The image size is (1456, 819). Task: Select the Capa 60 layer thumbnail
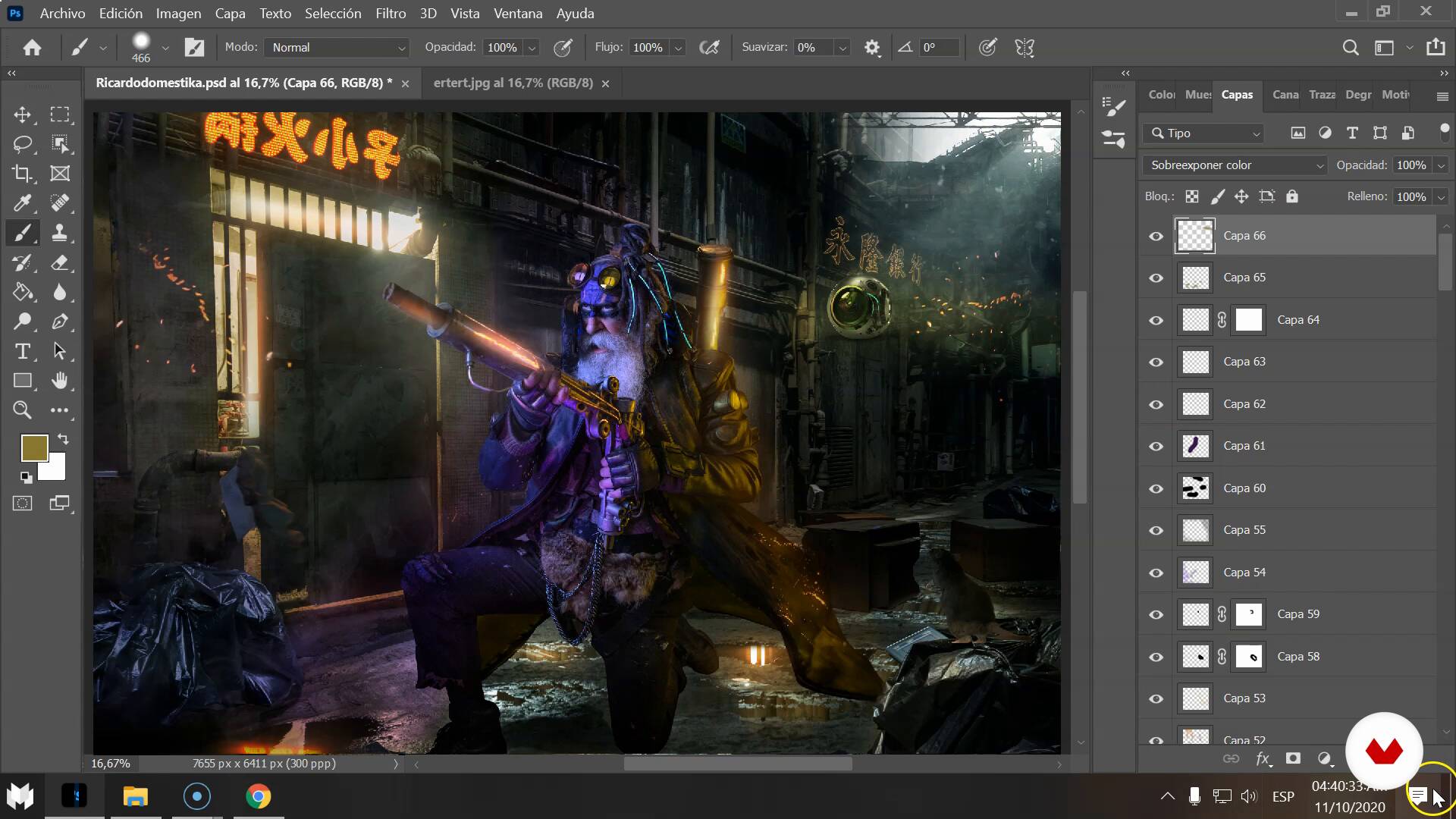tap(1195, 488)
